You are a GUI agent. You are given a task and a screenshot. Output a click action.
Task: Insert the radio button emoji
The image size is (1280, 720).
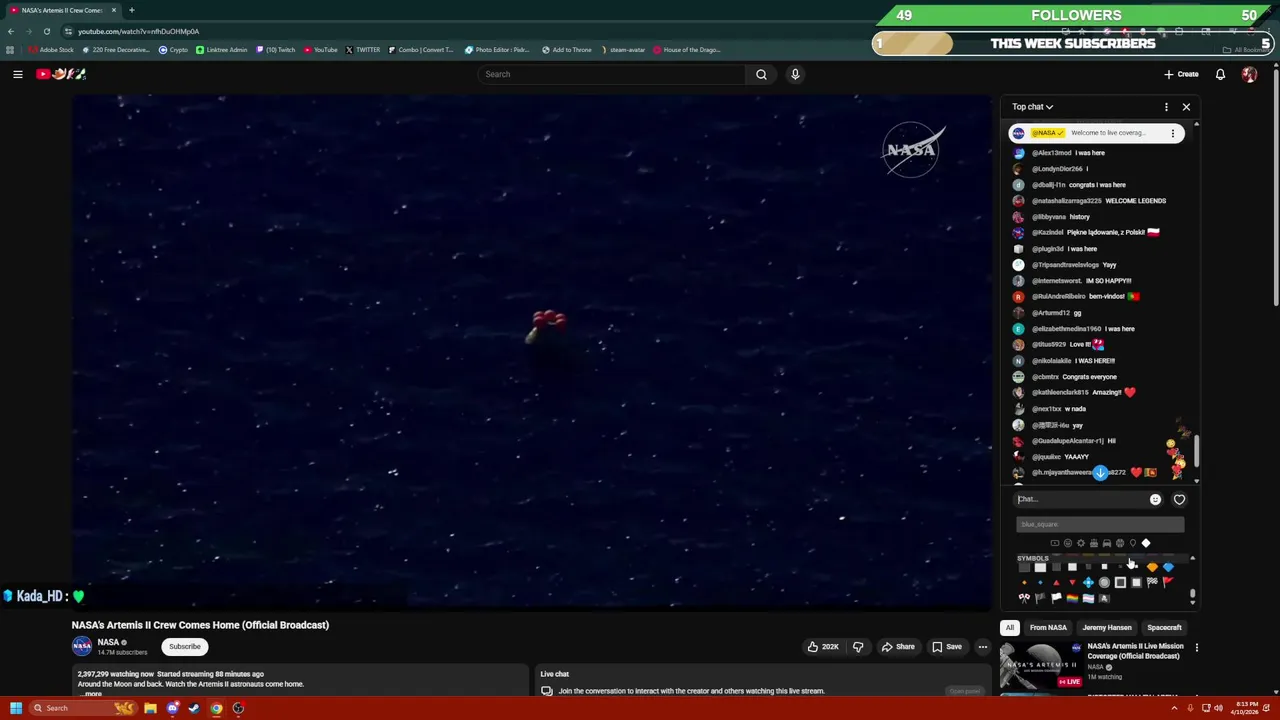click(1104, 582)
